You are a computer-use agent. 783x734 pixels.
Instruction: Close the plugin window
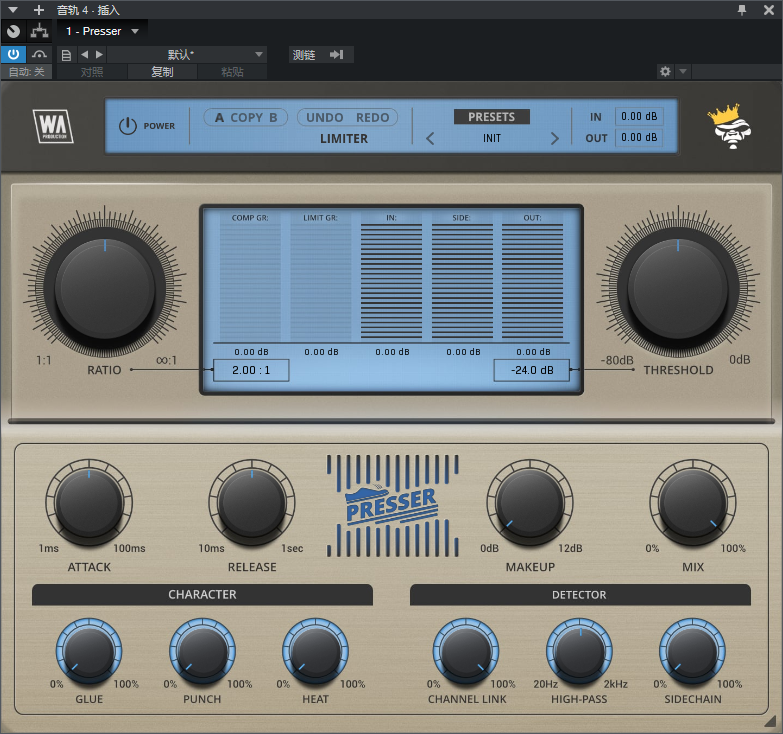[x=769, y=10]
